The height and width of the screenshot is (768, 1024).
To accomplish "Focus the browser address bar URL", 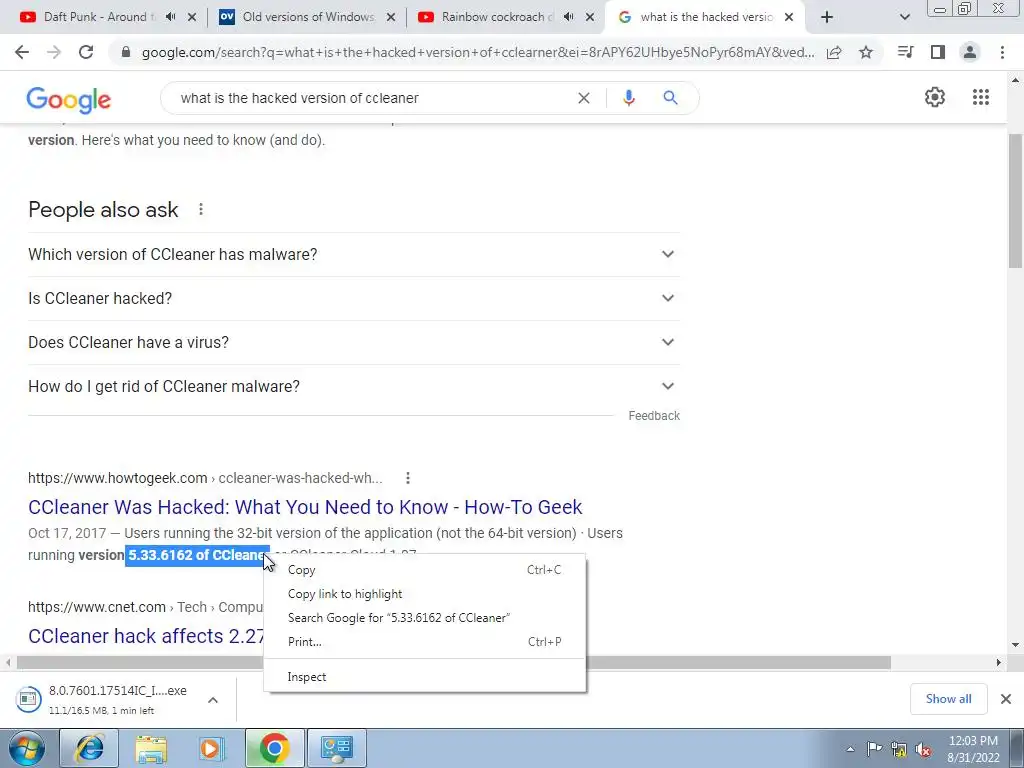I will [478, 52].
